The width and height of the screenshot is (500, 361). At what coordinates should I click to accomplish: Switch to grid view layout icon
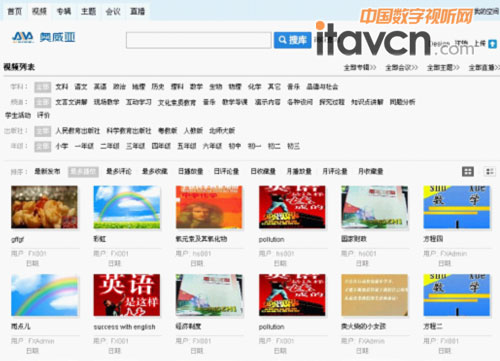tap(468, 171)
